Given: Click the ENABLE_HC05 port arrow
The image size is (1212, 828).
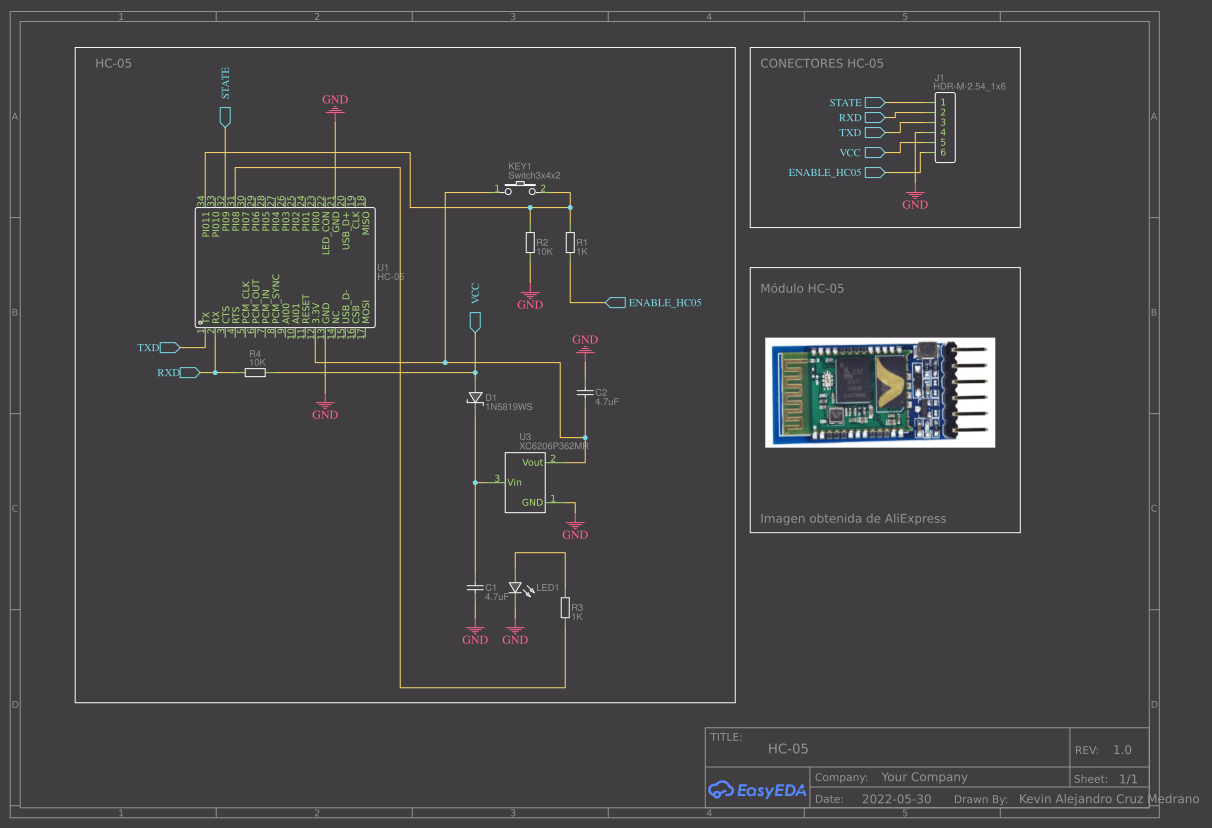Looking at the screenshot, I should click(x=617, y=302).
